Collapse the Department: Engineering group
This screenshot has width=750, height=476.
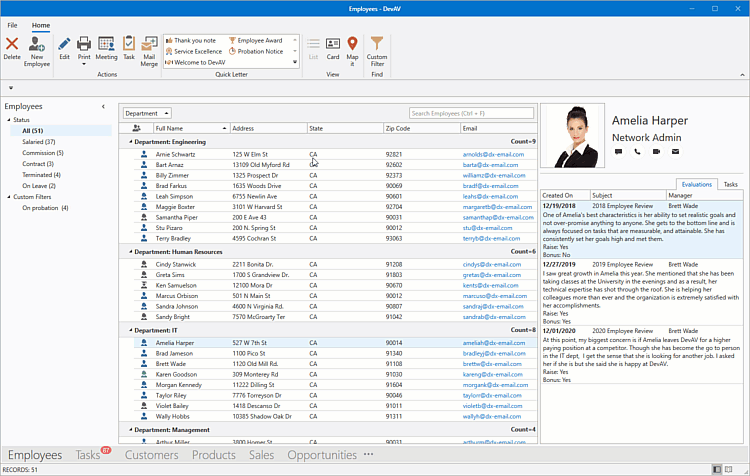130,142
